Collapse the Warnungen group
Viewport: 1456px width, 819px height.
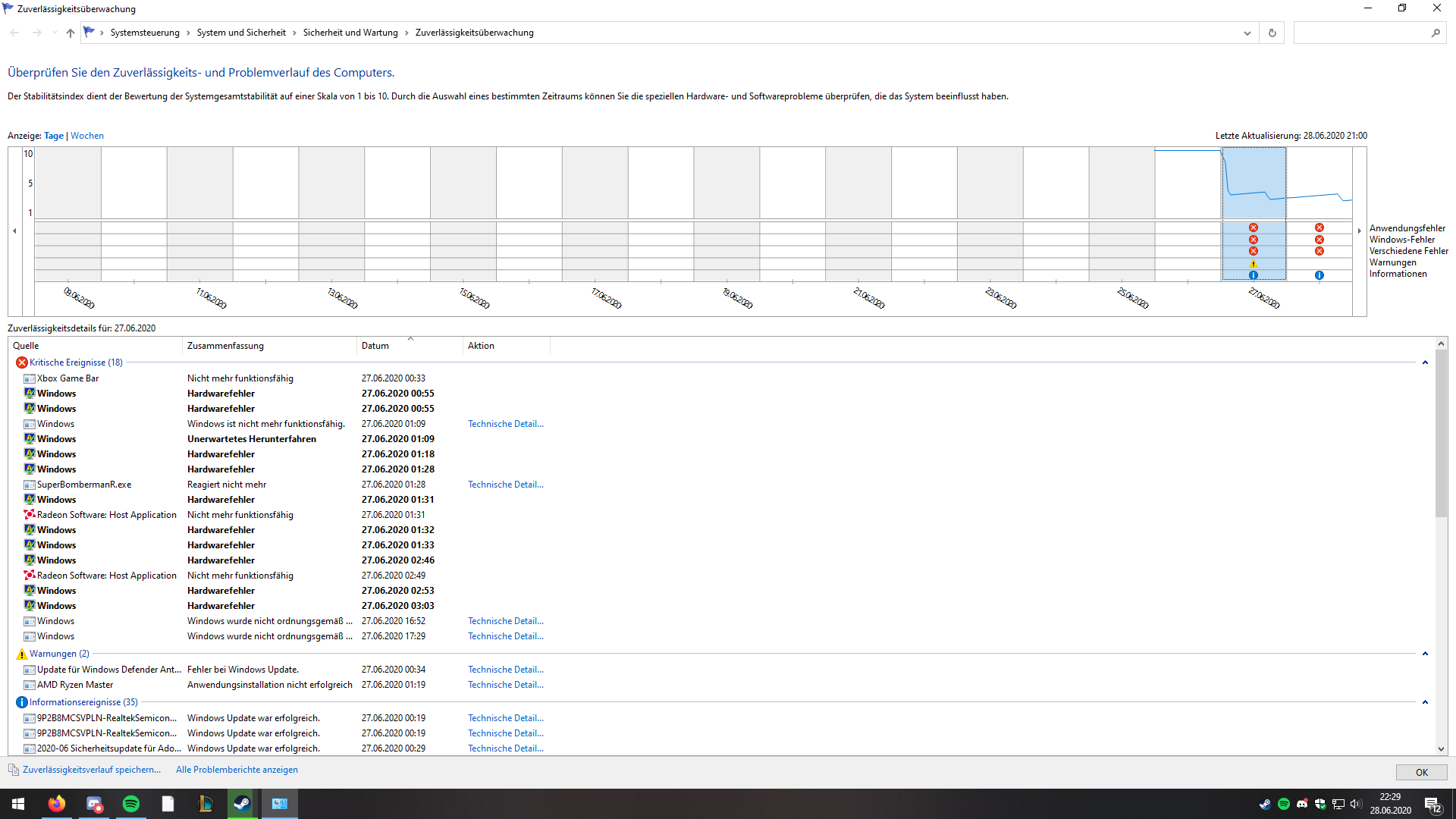pyautogui.click(x=1425, y=654)
